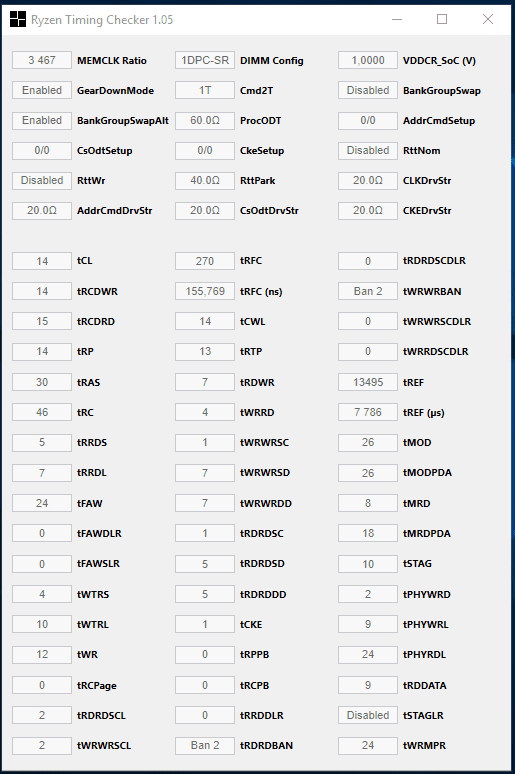Select the tMOD value field
This screenshot has width=515, height=774.
point(368,442)
